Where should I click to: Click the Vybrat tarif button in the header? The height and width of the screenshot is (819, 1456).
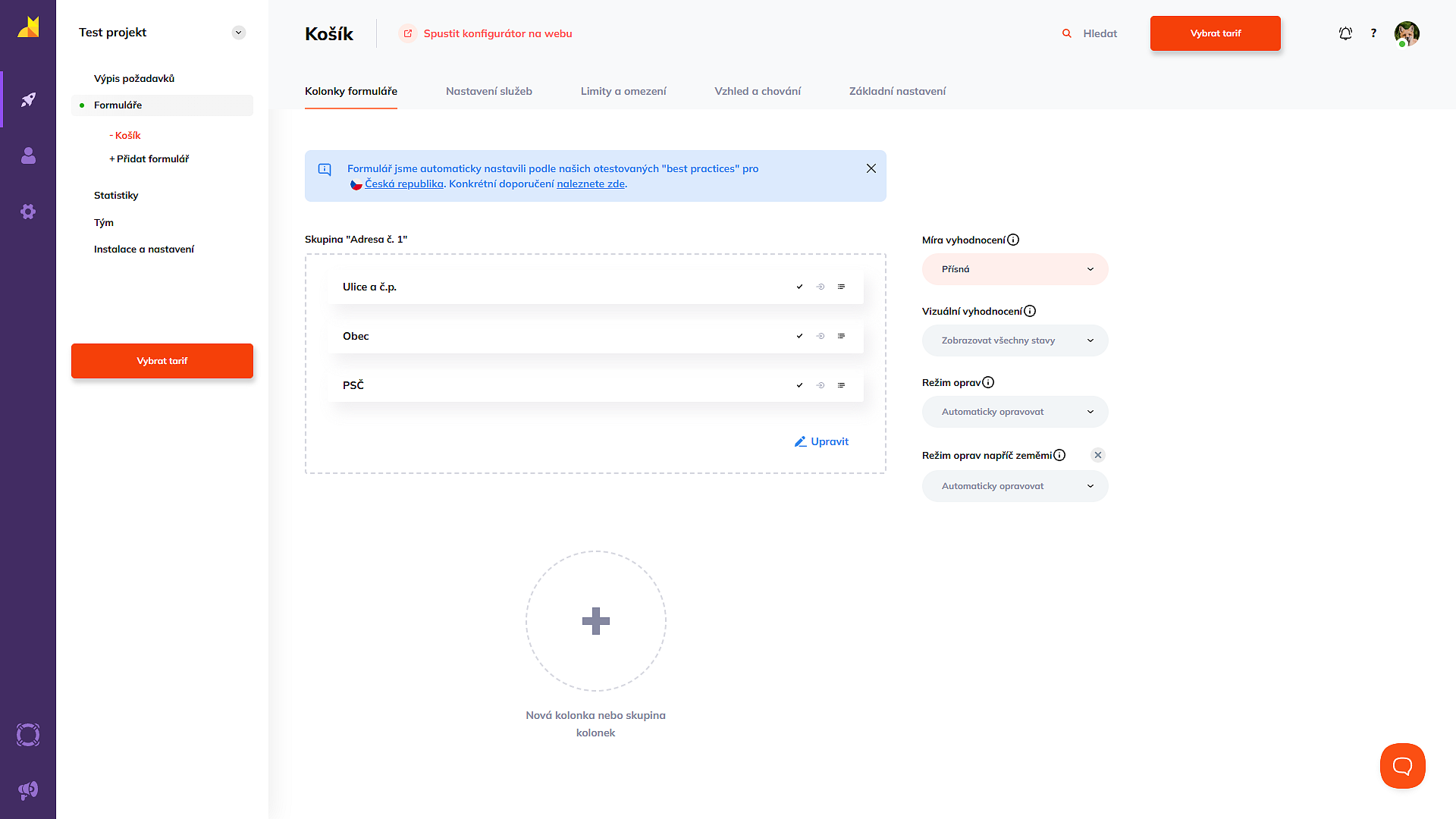tap(1215, 33)
